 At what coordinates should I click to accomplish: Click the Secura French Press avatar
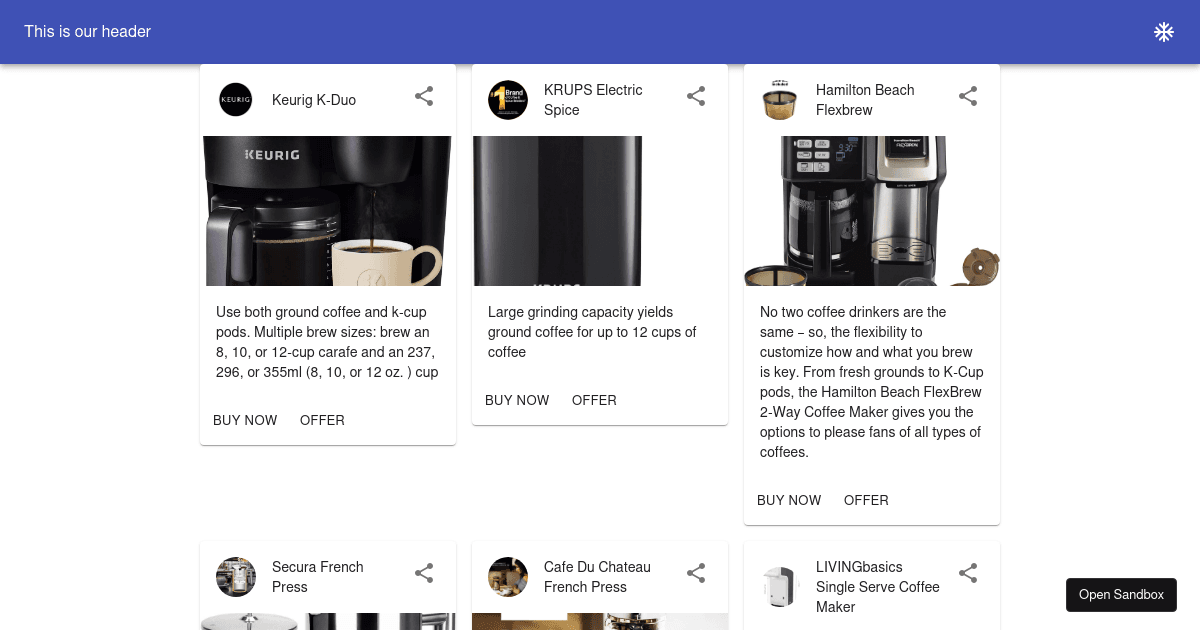click(236, 577)
